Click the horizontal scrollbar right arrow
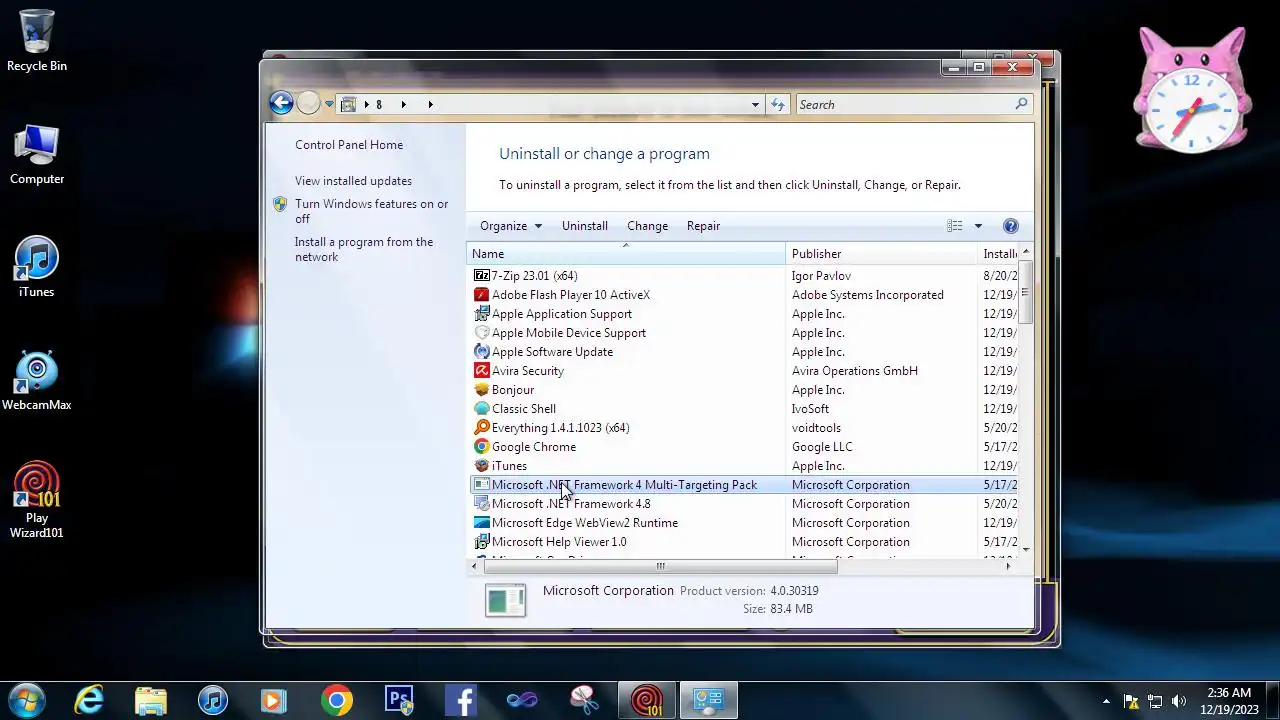This screenshot has height=720, width=1280. point(1008,566)
